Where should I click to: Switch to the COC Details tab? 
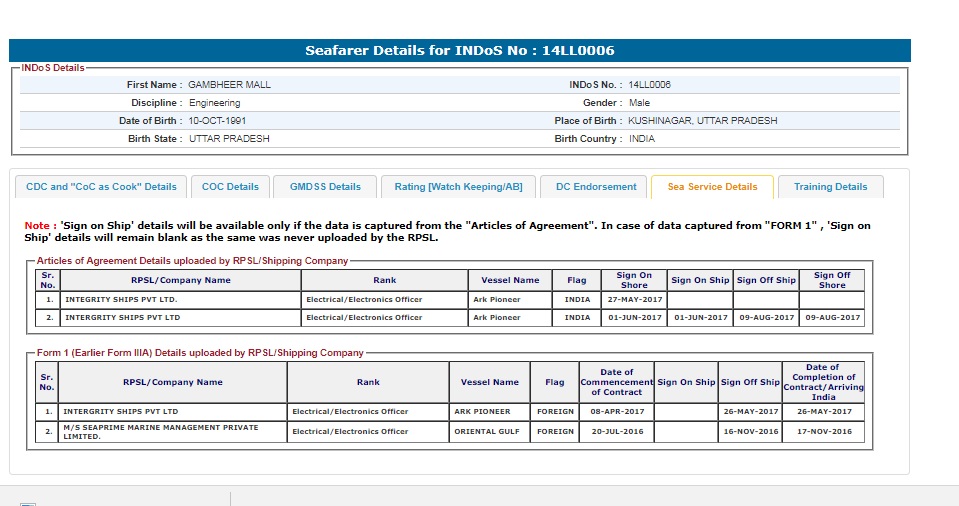click(230, 187)
